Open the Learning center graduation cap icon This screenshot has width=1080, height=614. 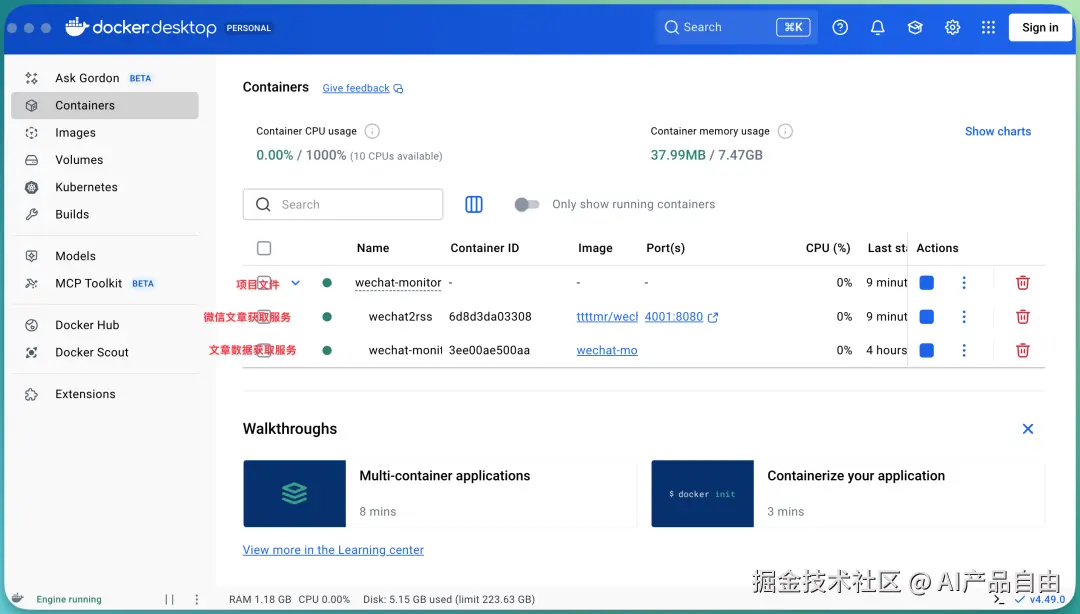(x=915, y=28)
